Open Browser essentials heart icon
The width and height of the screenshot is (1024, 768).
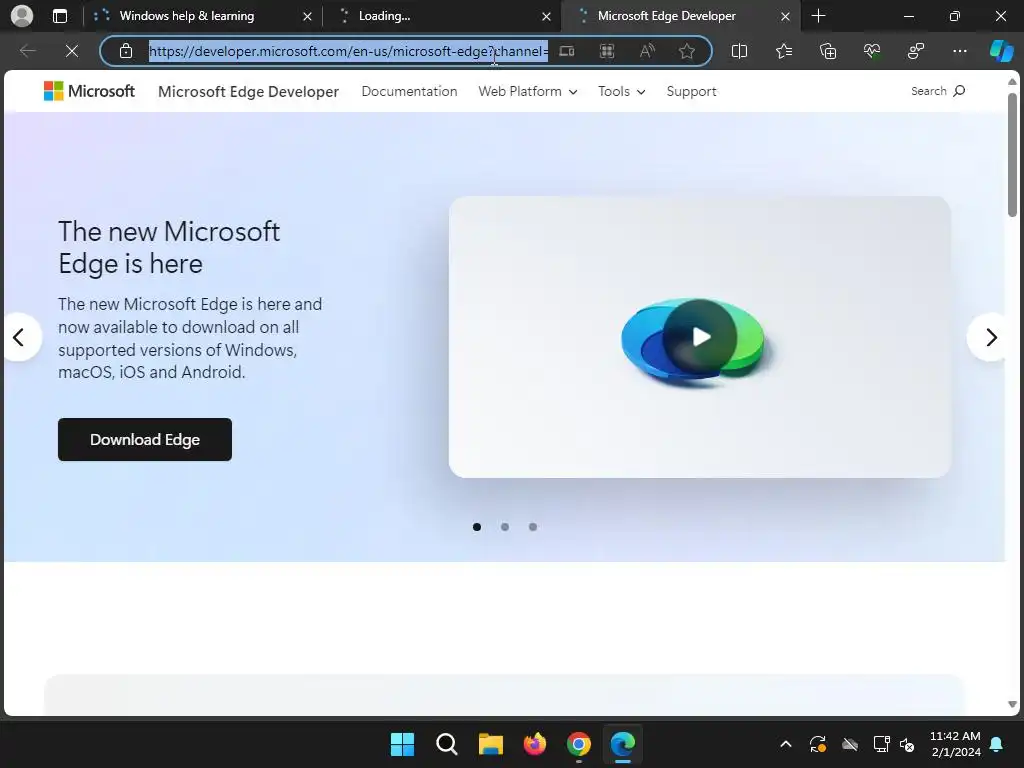[x=872, y=51]
